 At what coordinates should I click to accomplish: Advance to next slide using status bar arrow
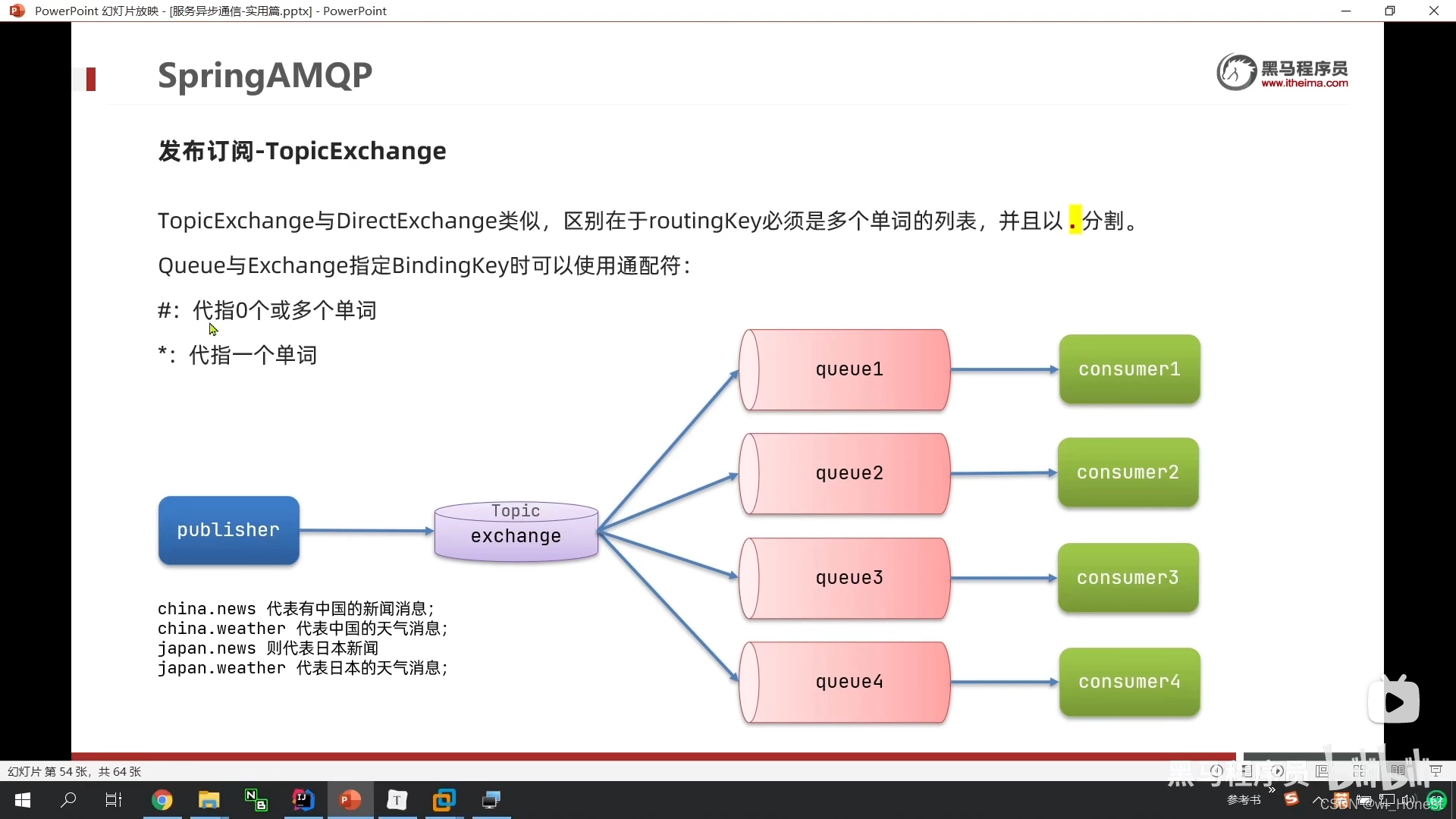pos(1279,771)
